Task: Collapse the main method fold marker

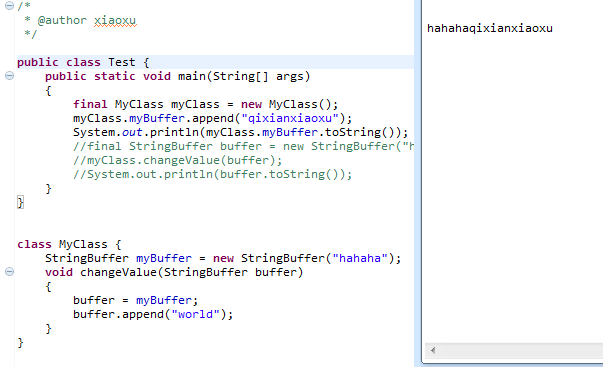Action: coord(9,76)
